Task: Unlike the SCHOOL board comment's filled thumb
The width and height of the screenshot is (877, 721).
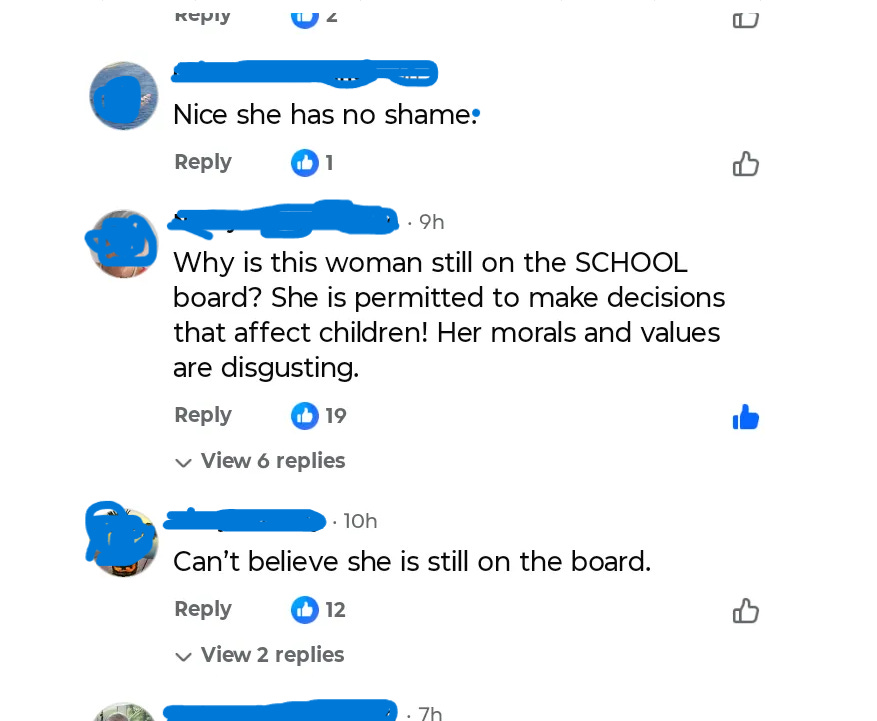Action: point(746,417)
